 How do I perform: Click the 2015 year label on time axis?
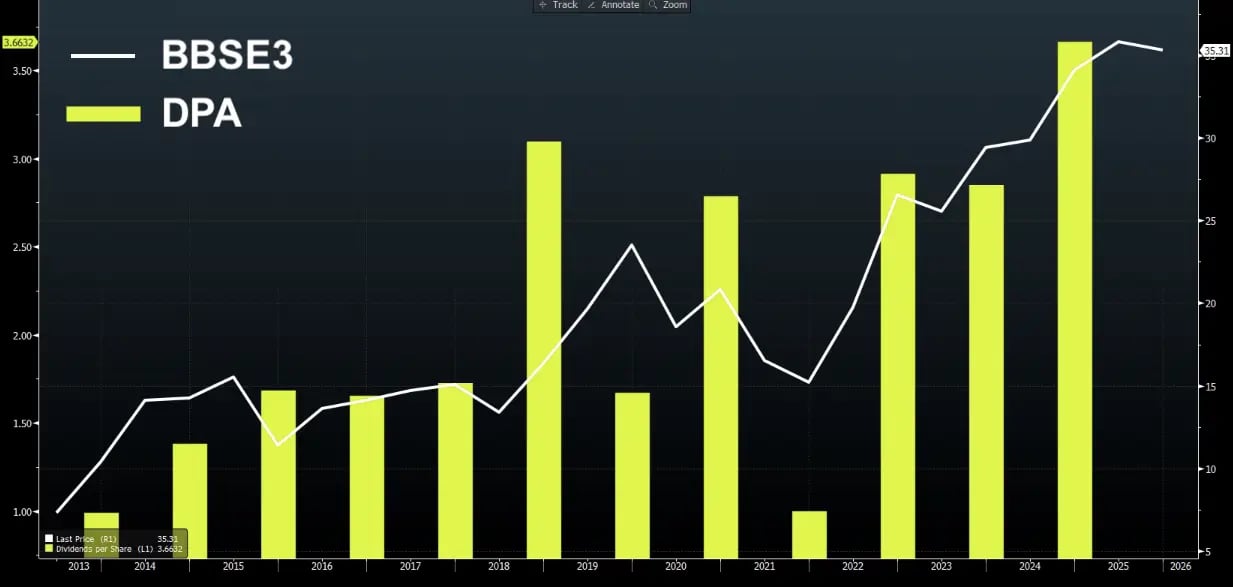(x=233, y=567)
